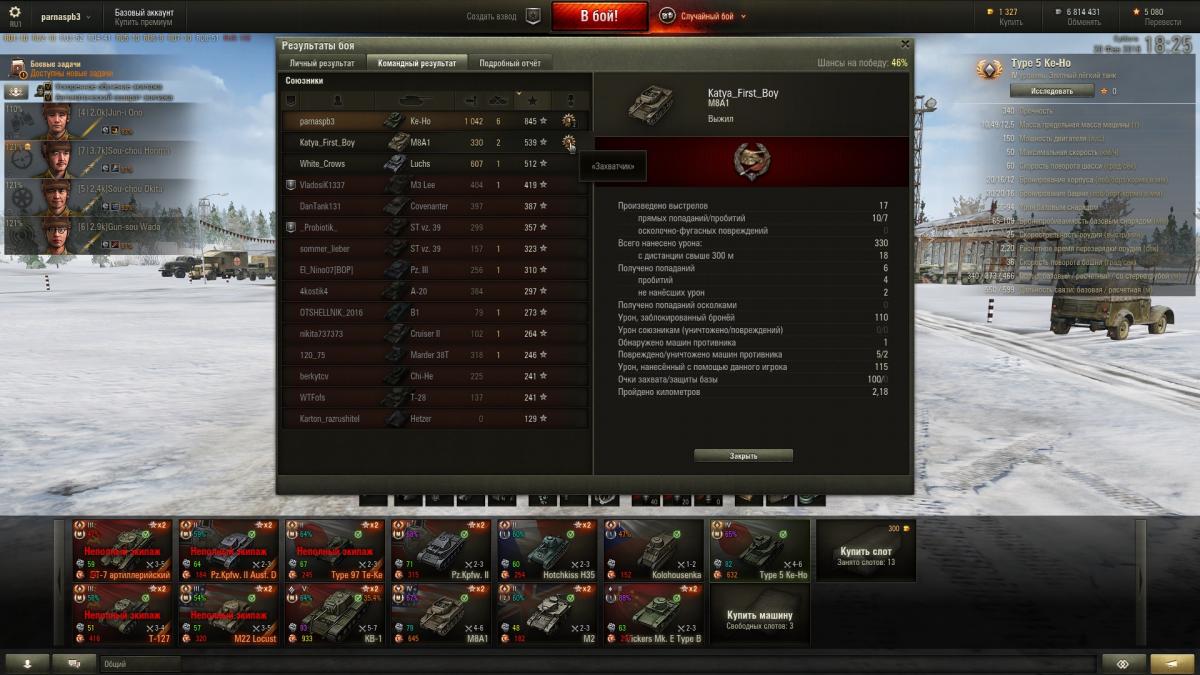1200x675 pixels.
Task: Click the M8A1 tank image in detail panel
Action: click(650, 103)
